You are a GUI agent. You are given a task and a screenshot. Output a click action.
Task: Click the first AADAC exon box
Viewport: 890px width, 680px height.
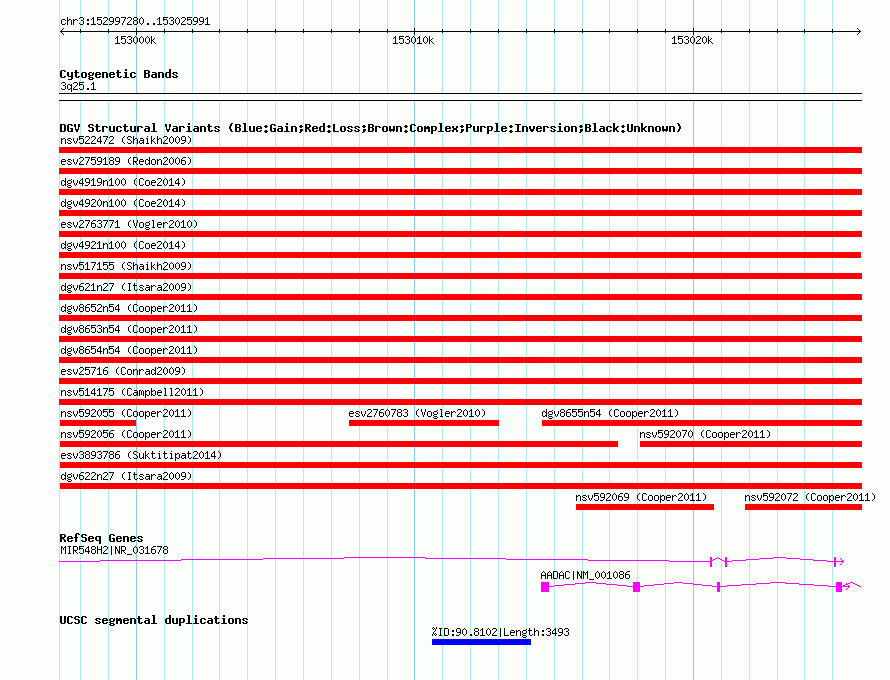pyautogui.click(x=545, y=587)
